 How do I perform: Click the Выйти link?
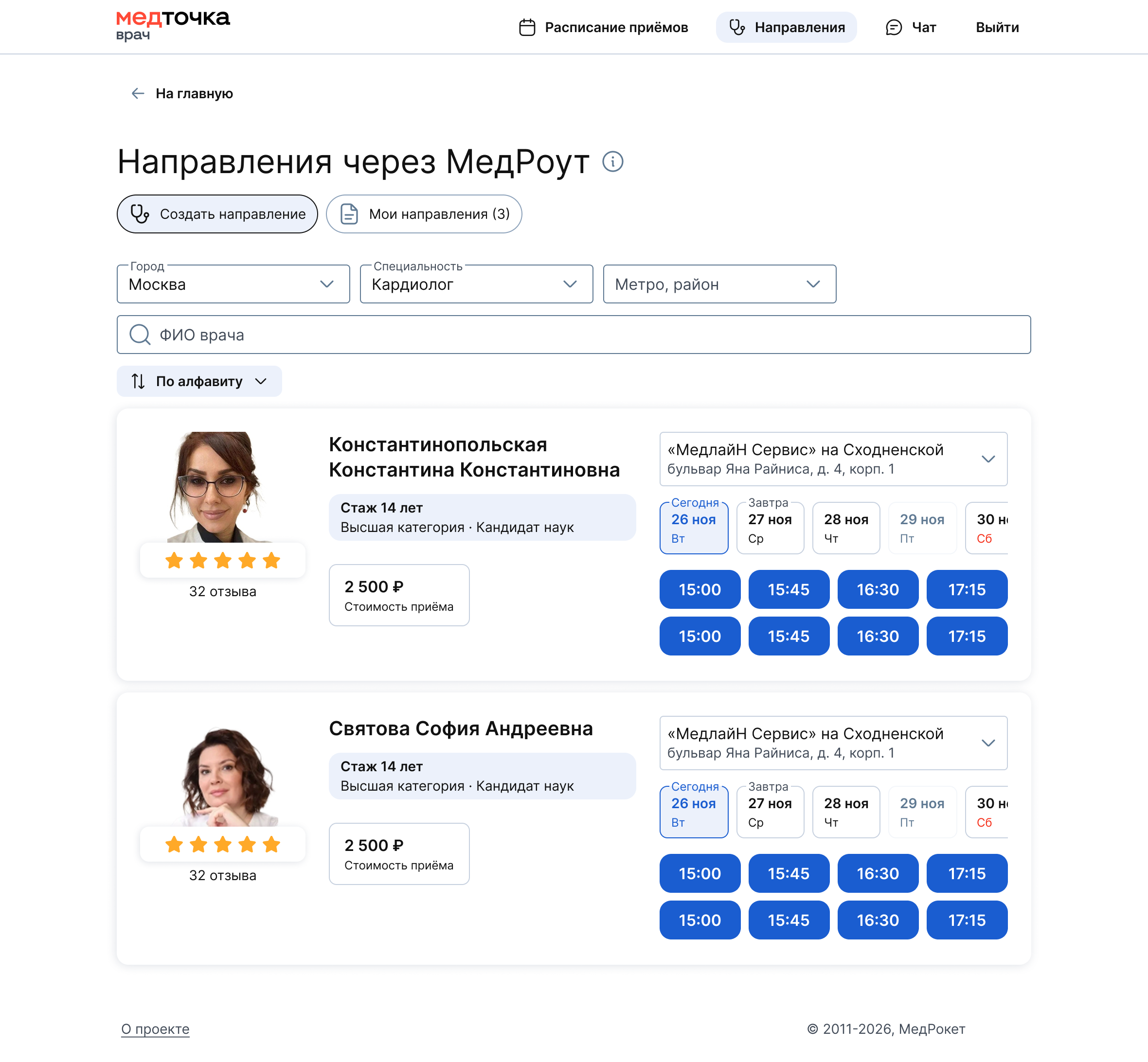[997, 27]
